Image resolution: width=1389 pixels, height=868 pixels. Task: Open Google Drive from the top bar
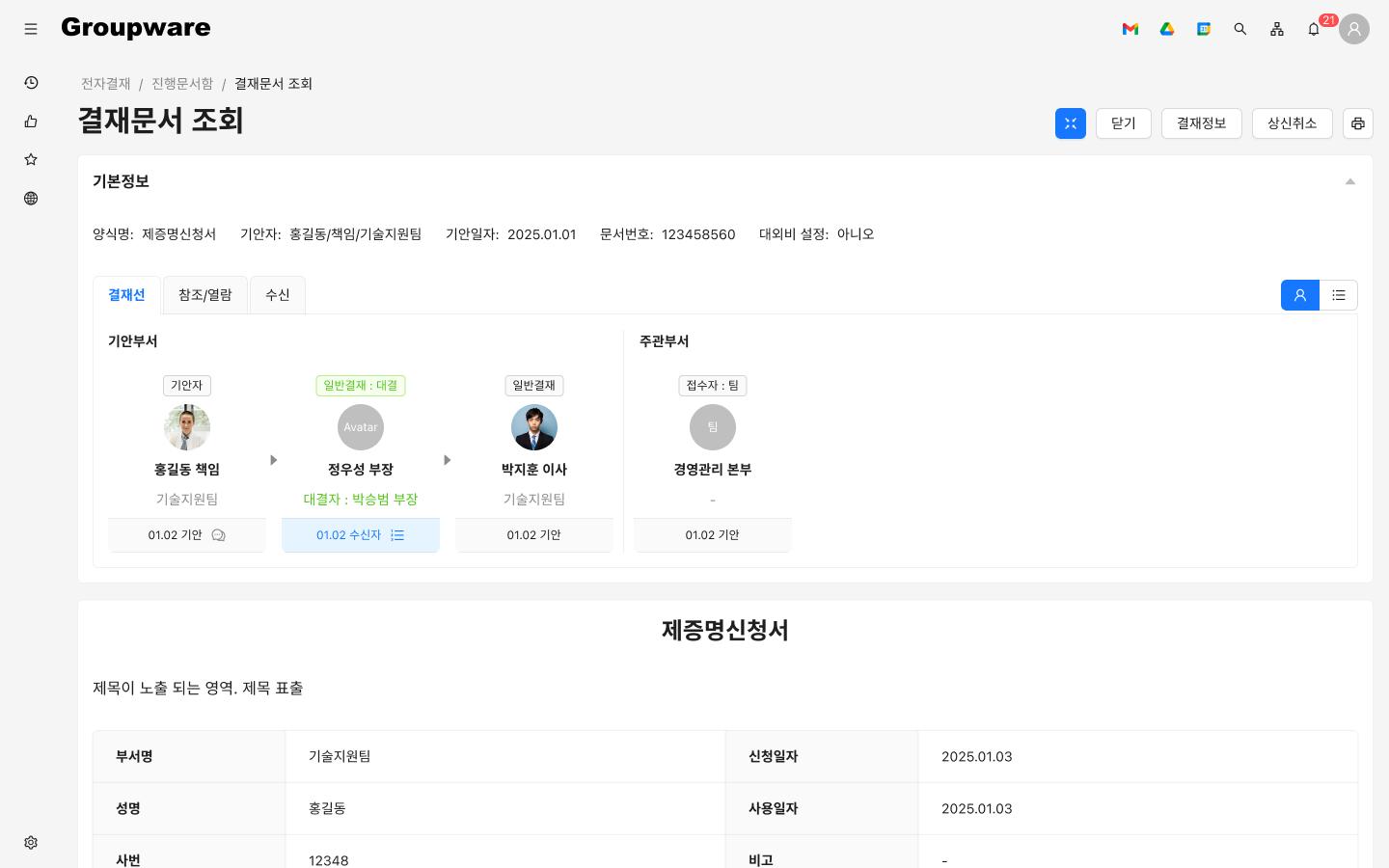point(1167,29)
